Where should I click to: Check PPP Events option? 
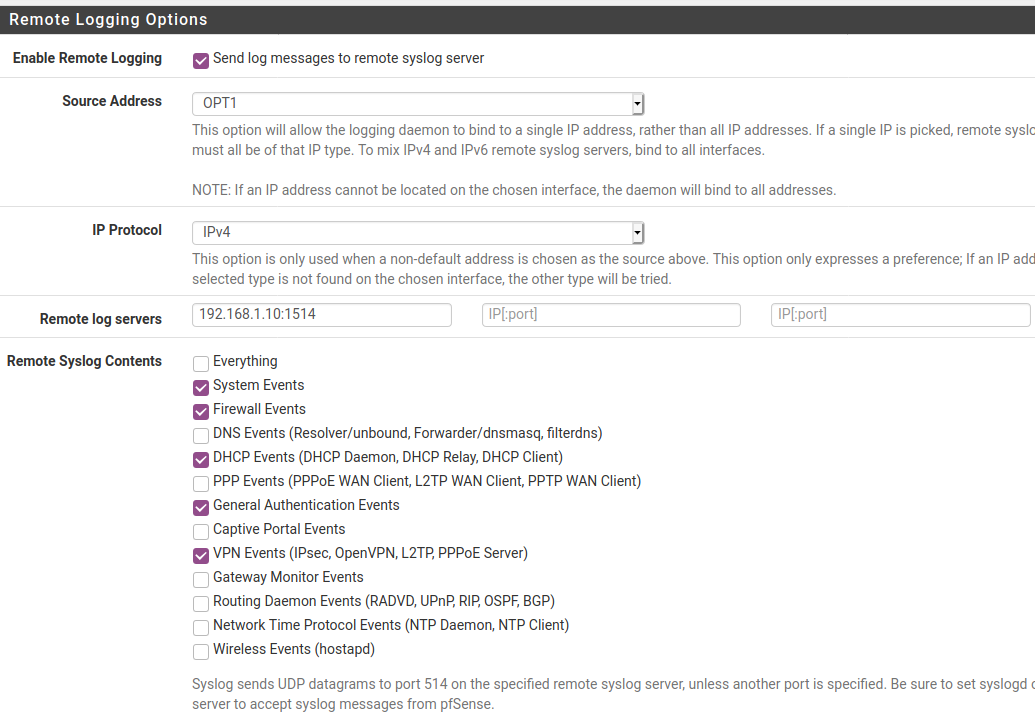pyautogui.click(x=200, y=483)
